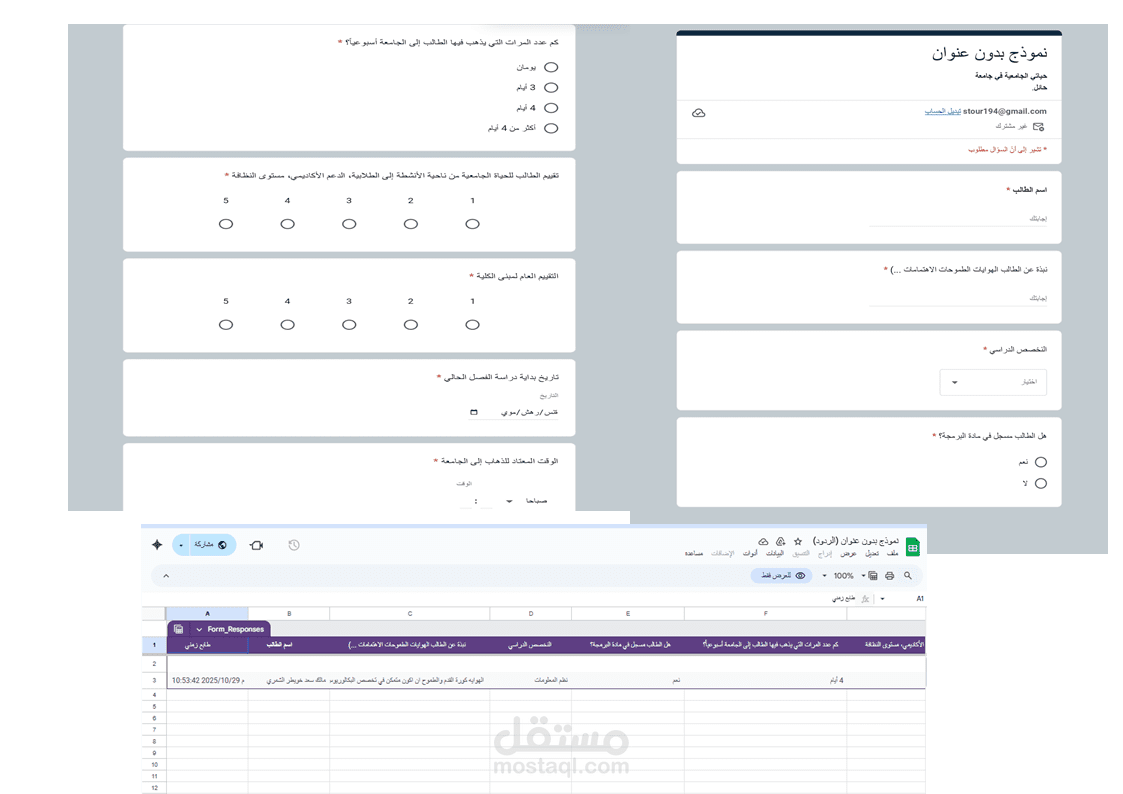Click the 'للعرض فقط' view-only pill

pos(780,575)
